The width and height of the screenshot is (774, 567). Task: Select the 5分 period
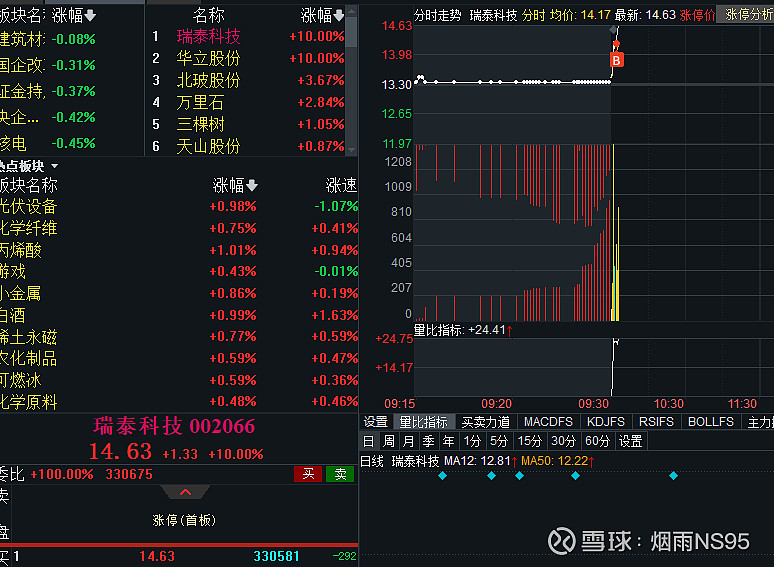point(499,441)
